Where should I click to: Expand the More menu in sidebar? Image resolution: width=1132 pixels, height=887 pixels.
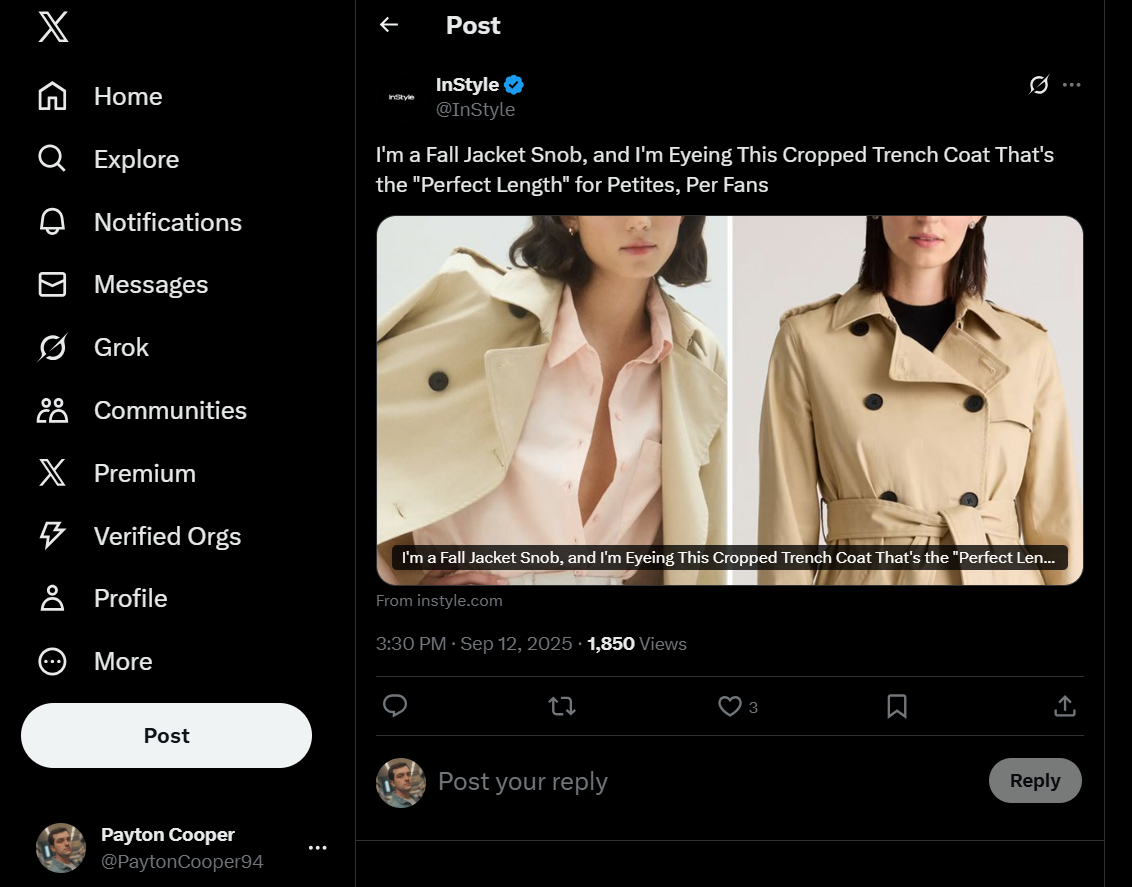52,661
